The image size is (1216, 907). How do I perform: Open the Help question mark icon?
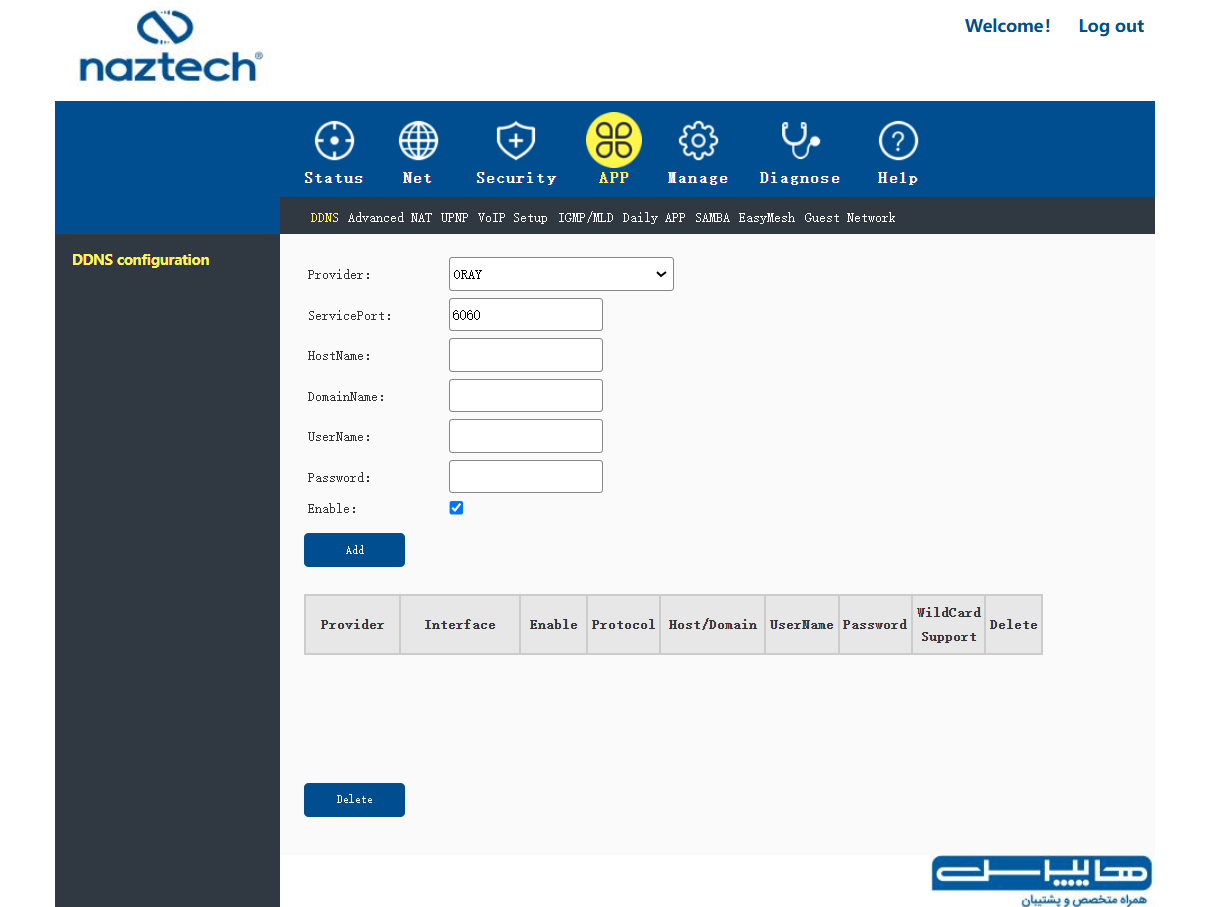click(898, 141)
